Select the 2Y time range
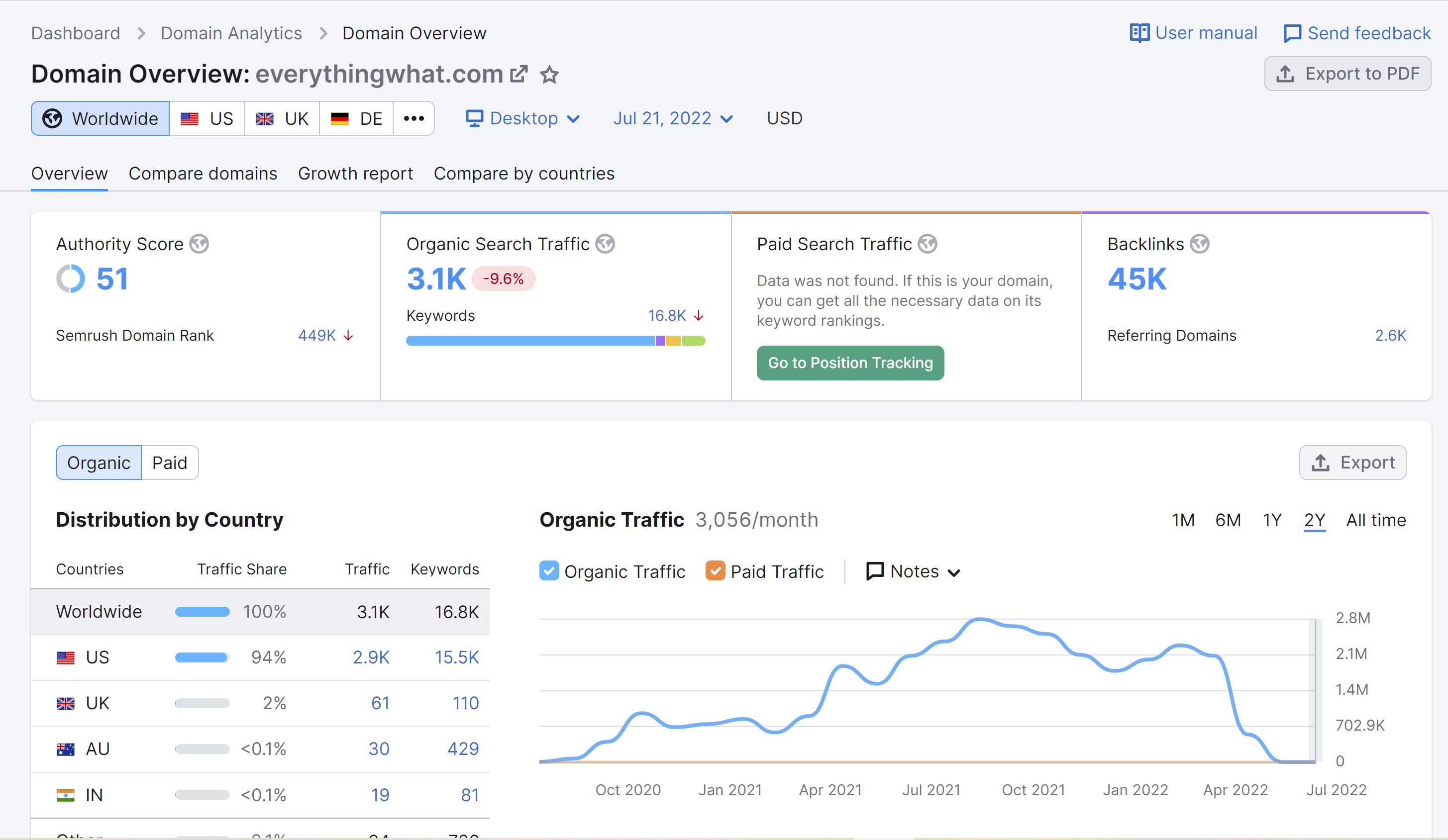Image resolution: width=1448 pixels, height=840 pixels. pos(1315,520)
